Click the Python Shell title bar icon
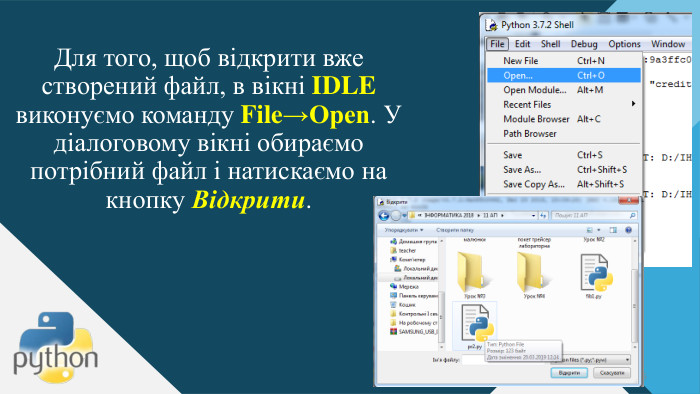 (x=492, y=25)
